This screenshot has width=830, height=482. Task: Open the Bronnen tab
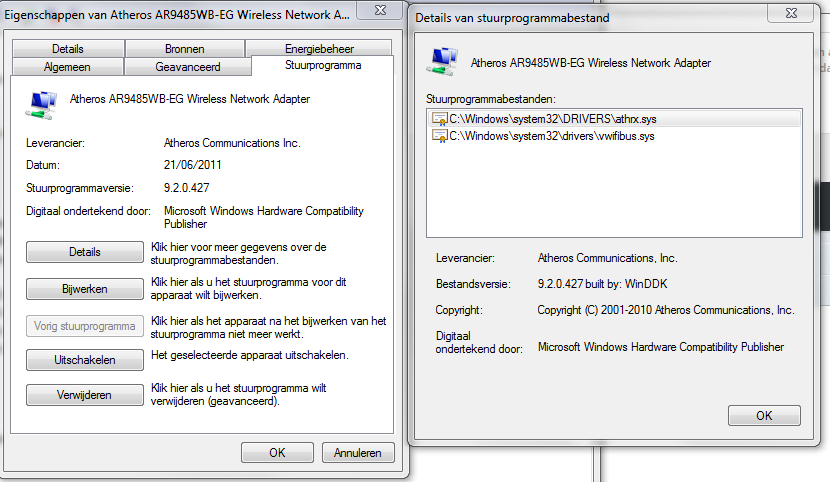pos(184,49)
